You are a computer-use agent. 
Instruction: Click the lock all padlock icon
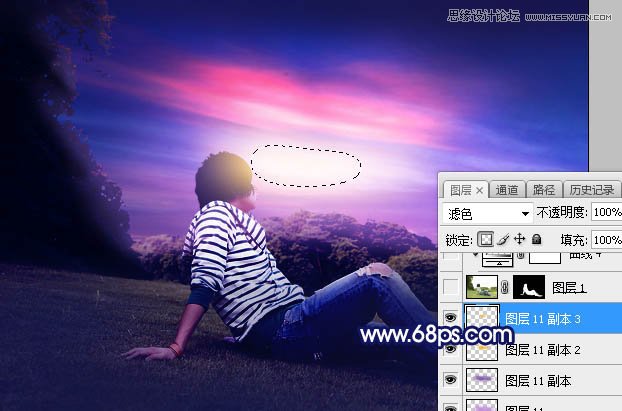[536, 239]
